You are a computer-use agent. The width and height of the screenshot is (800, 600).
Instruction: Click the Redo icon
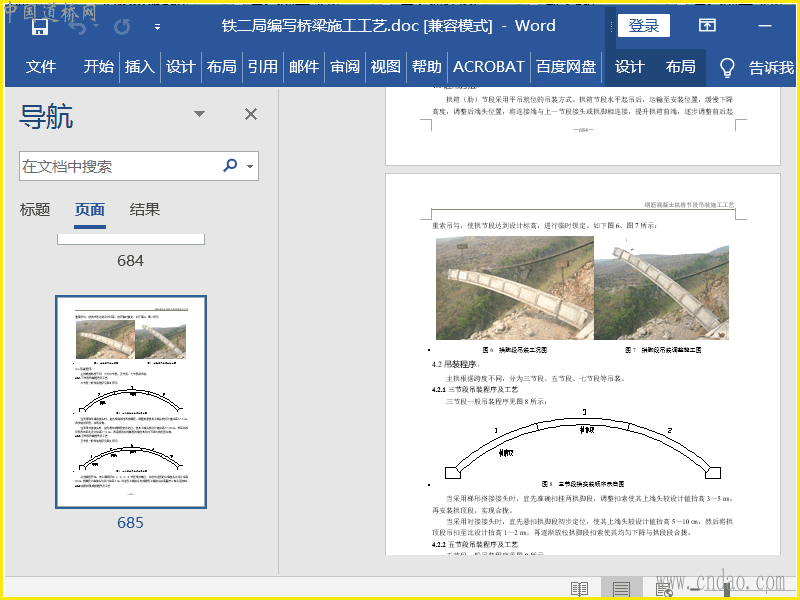[121, 27]
